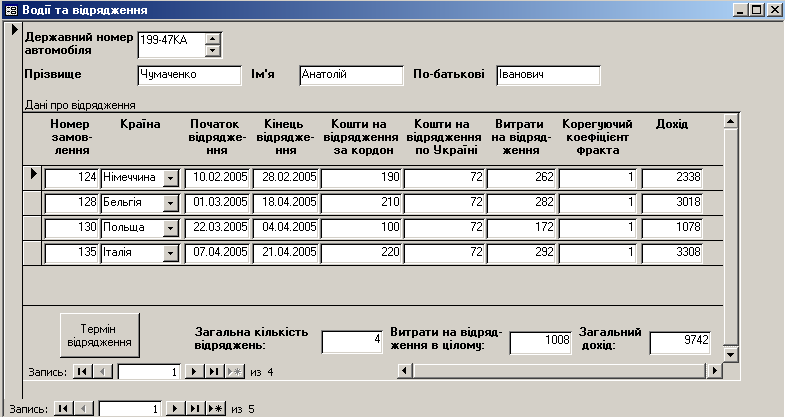Go to previous record in subform navigation
Image resolution: width=785 pixels, height=417 pixels.
click(x=103, y=371)
